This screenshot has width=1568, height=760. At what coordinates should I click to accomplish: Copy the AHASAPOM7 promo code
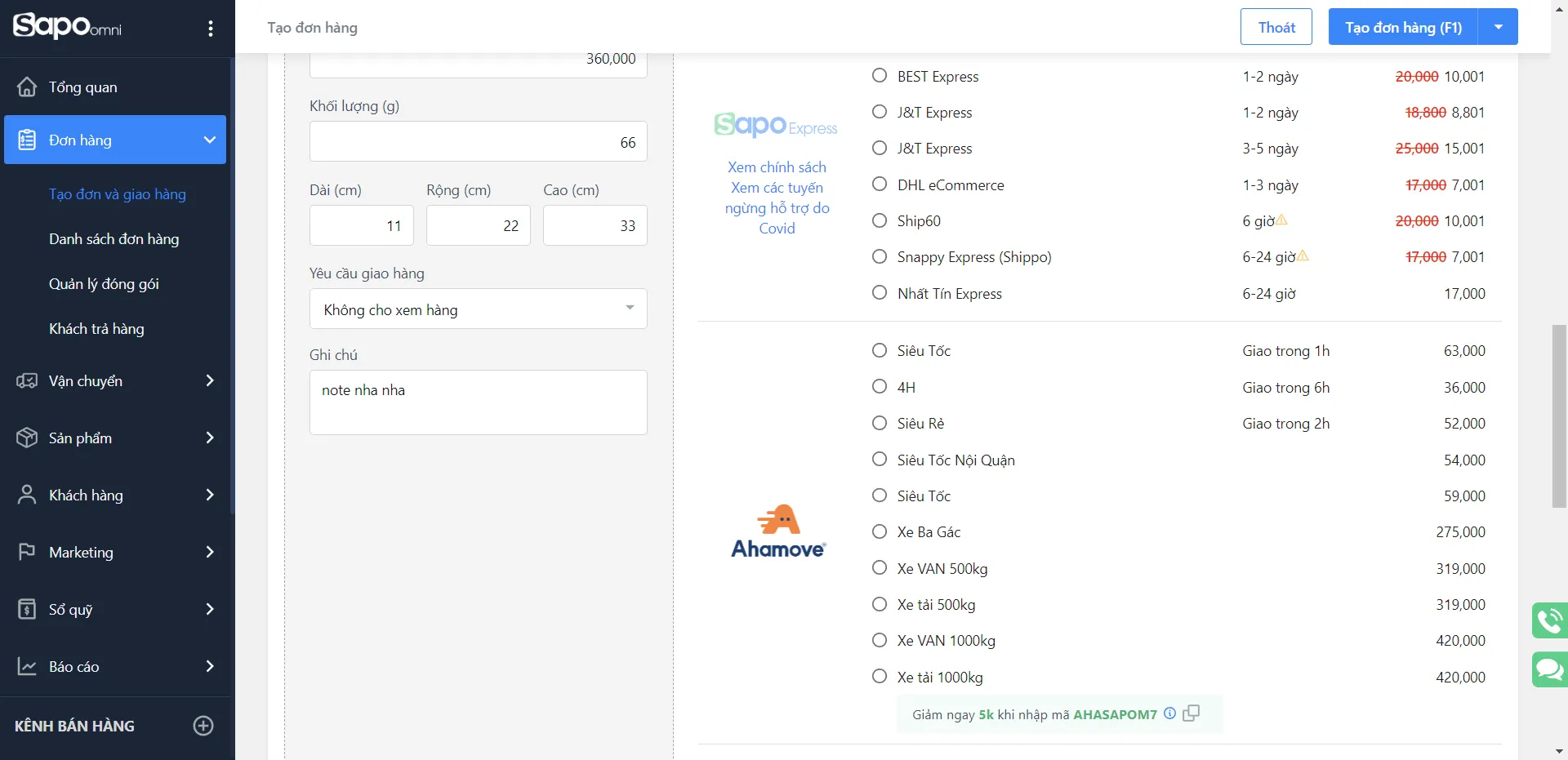[x=1192, y=713]
